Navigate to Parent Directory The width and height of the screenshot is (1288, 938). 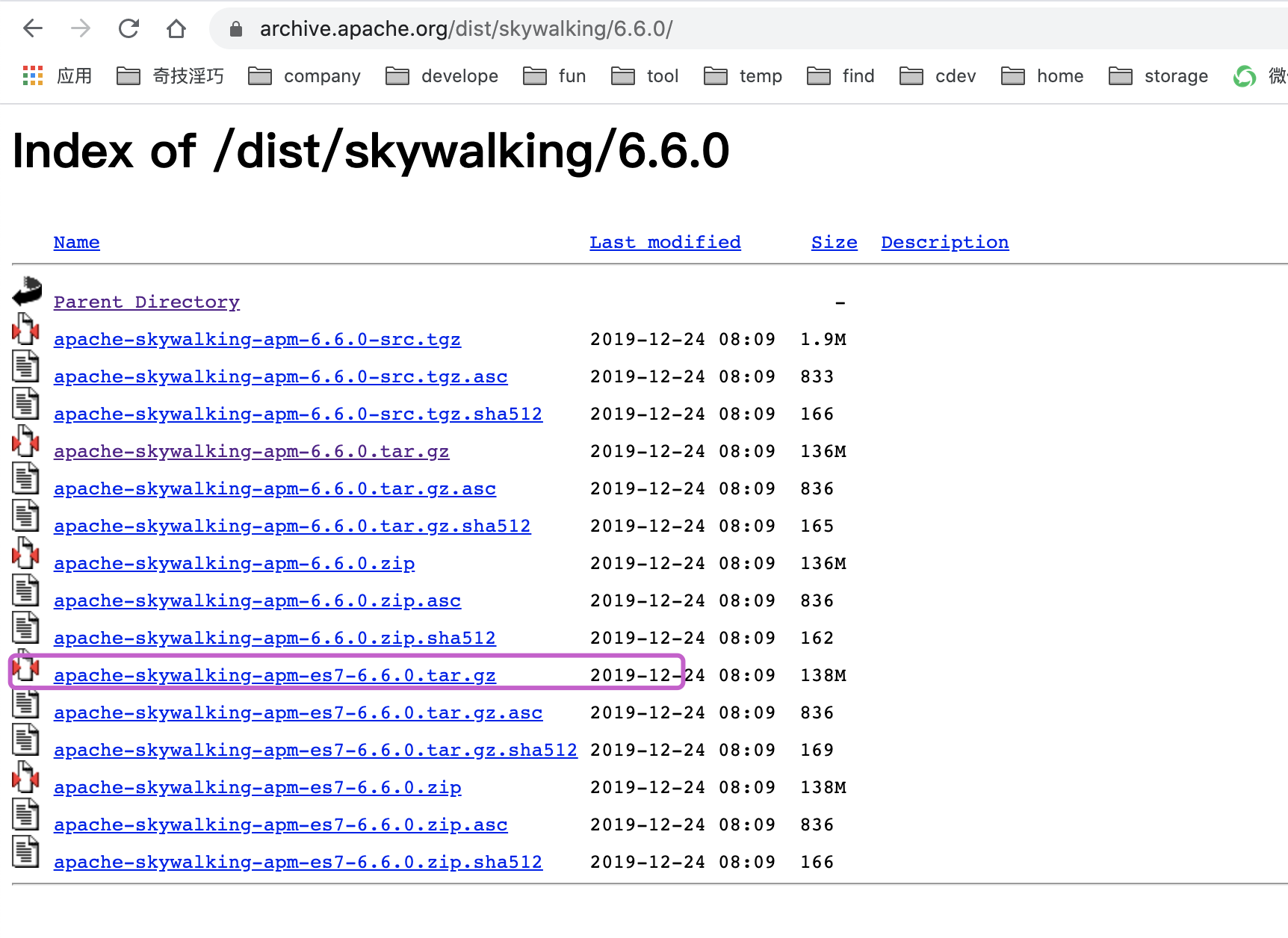[x=146, y=302]
